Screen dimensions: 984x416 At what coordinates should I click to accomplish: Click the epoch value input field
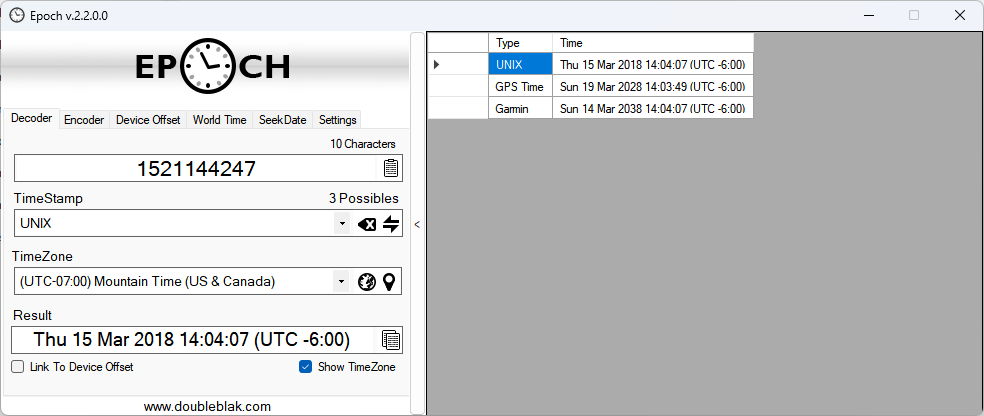click(x=196, y=168)
